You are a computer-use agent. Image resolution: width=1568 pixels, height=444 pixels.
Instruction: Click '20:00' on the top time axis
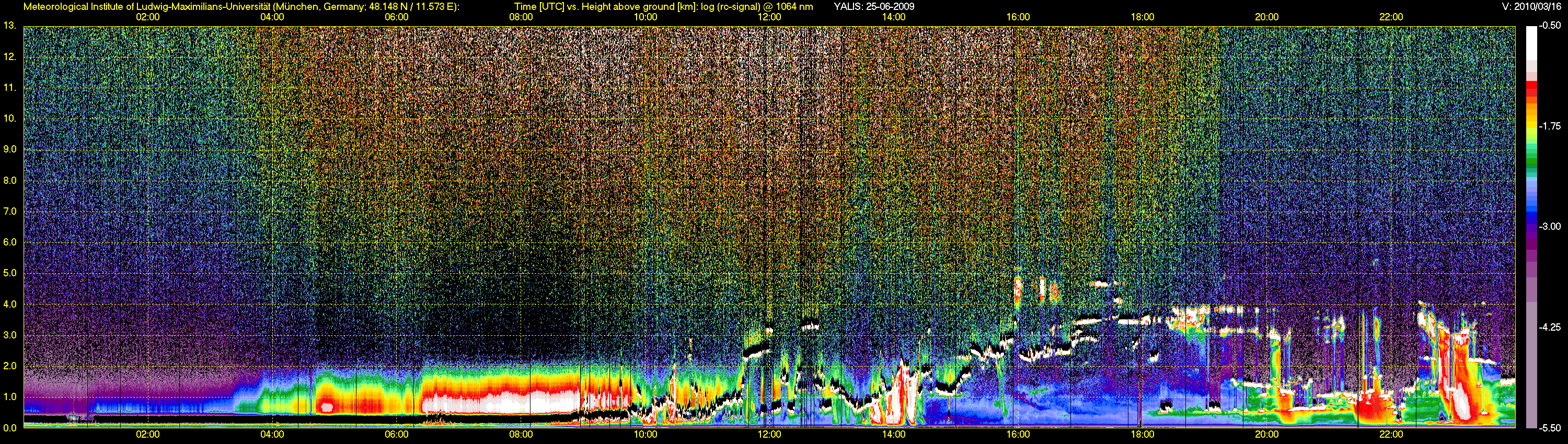(x=1267, y=17)
